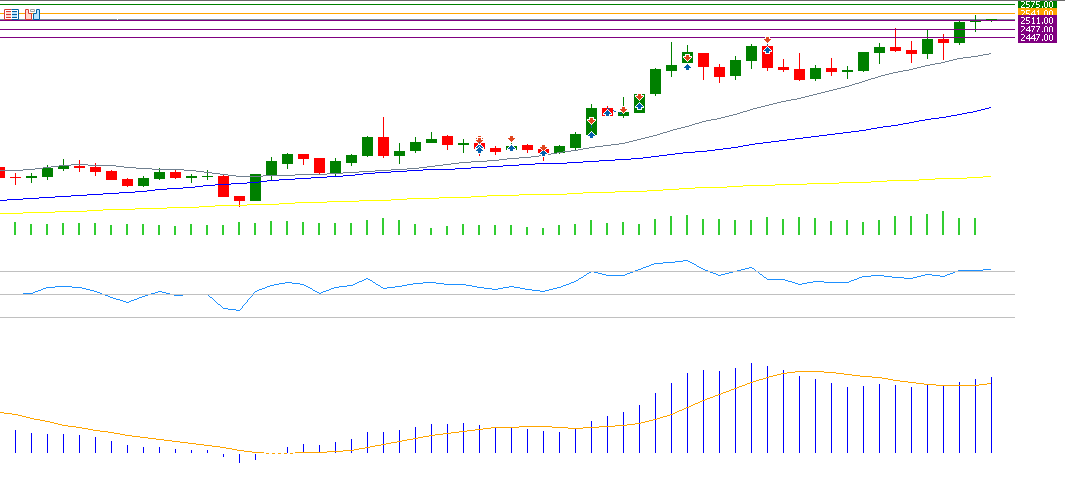Click the tallest green volume bar
The height and width of the screenshot is (492, 1065).
coord(943,223)
